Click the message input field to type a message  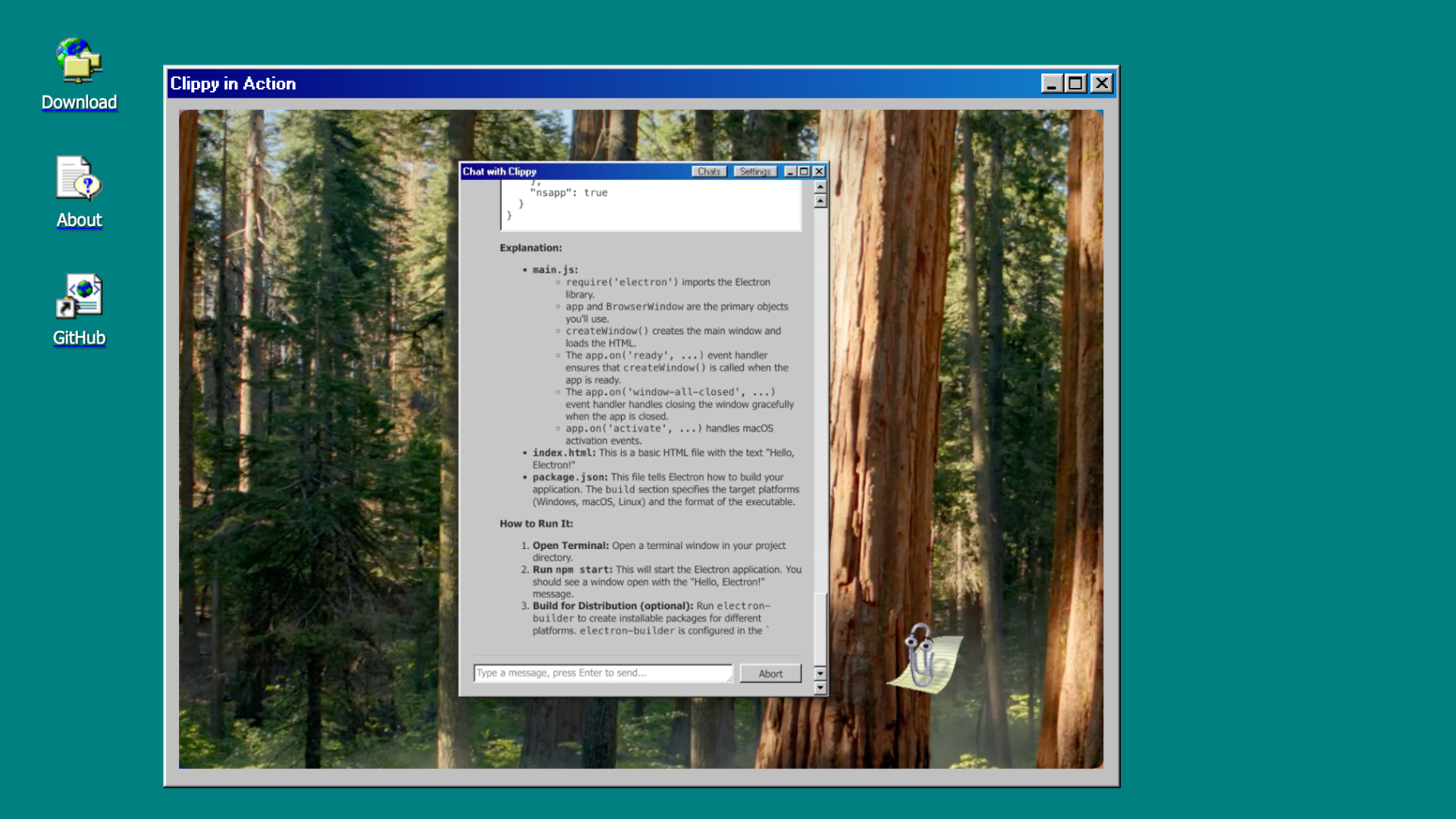[x=599, y=673]
